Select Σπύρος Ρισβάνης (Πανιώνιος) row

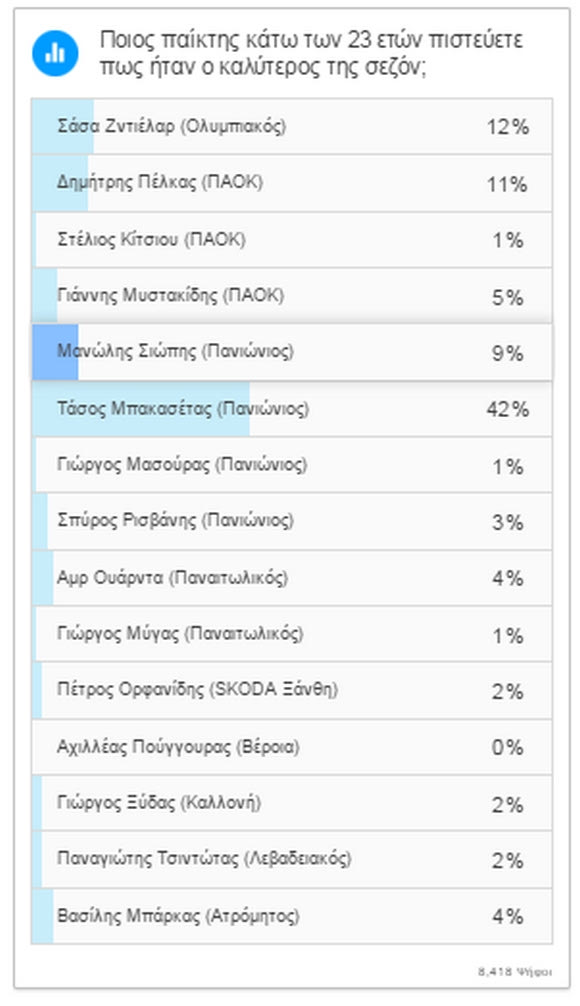coord(292,522)
